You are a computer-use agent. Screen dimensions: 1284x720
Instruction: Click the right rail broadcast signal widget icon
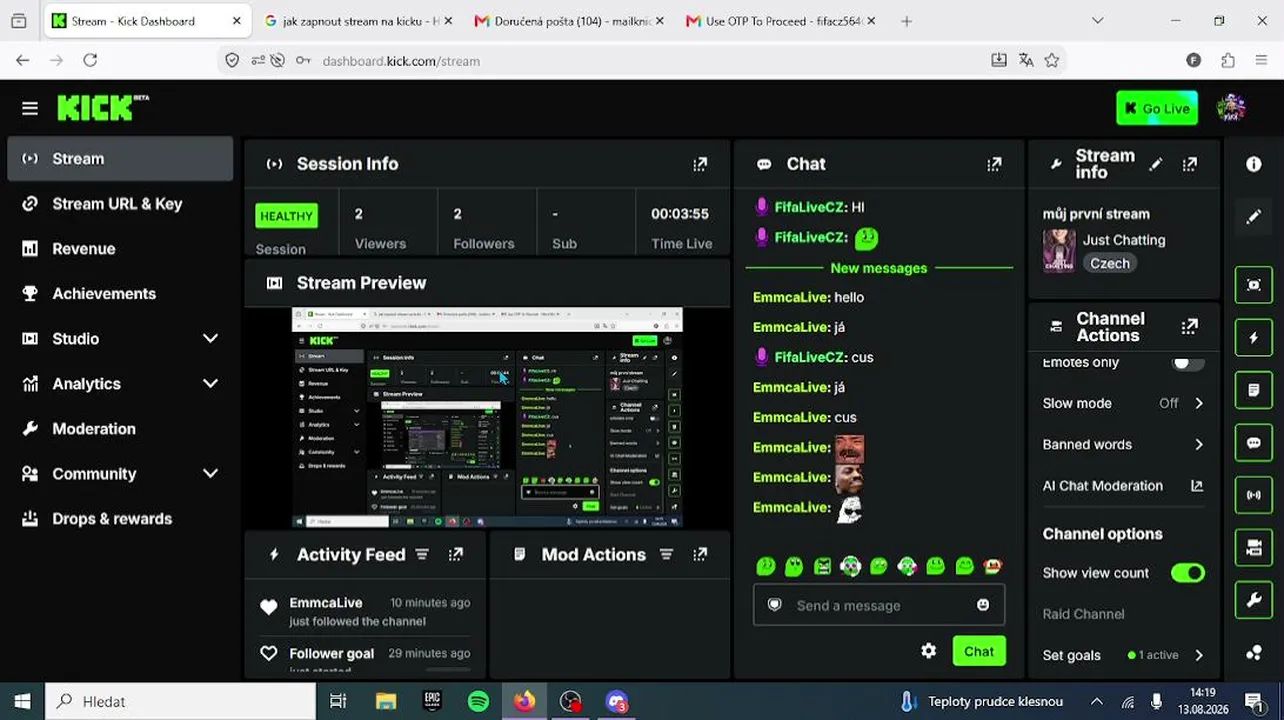pos(1254,494)
